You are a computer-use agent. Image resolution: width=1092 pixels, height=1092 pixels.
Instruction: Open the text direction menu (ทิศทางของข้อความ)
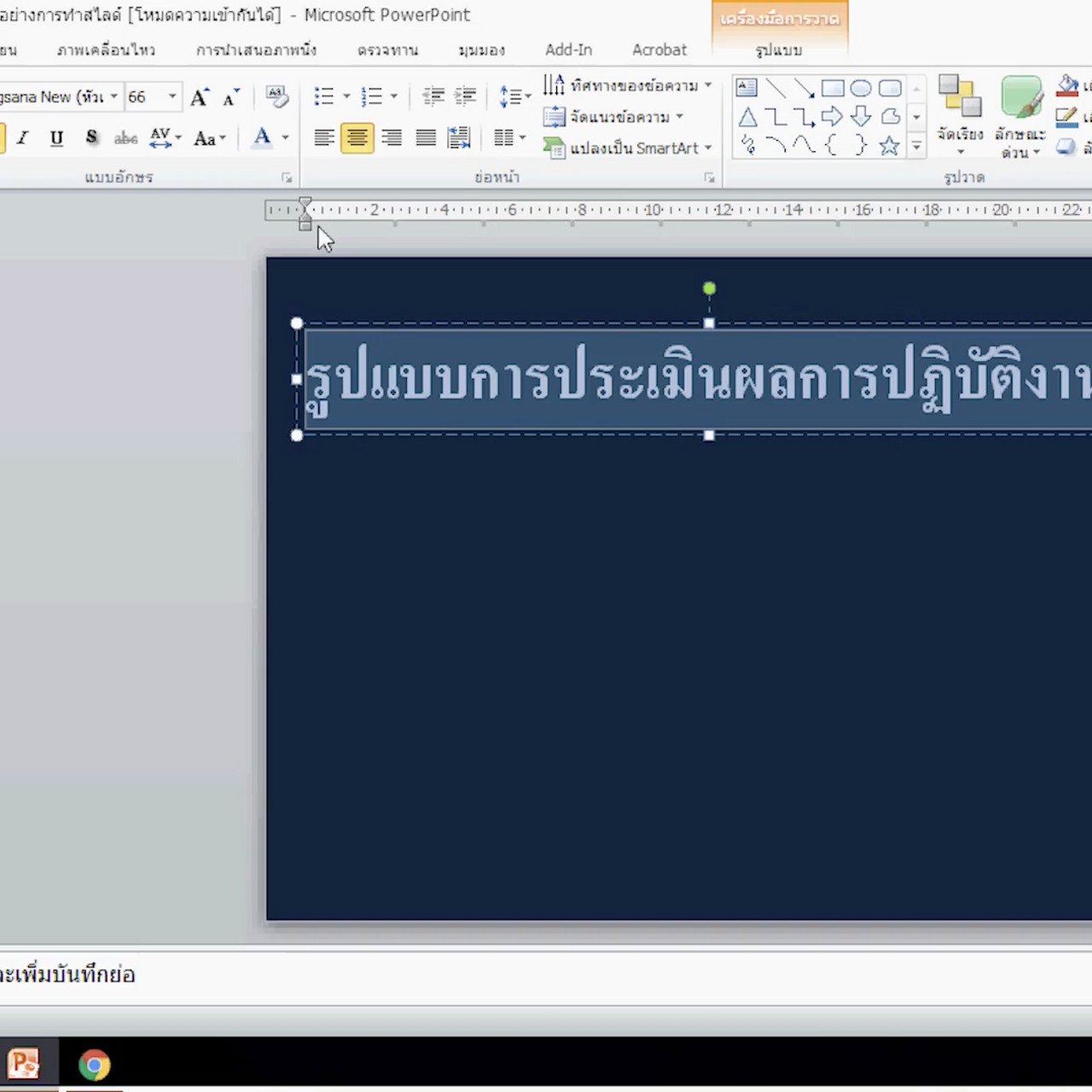(x=627, y=85)
